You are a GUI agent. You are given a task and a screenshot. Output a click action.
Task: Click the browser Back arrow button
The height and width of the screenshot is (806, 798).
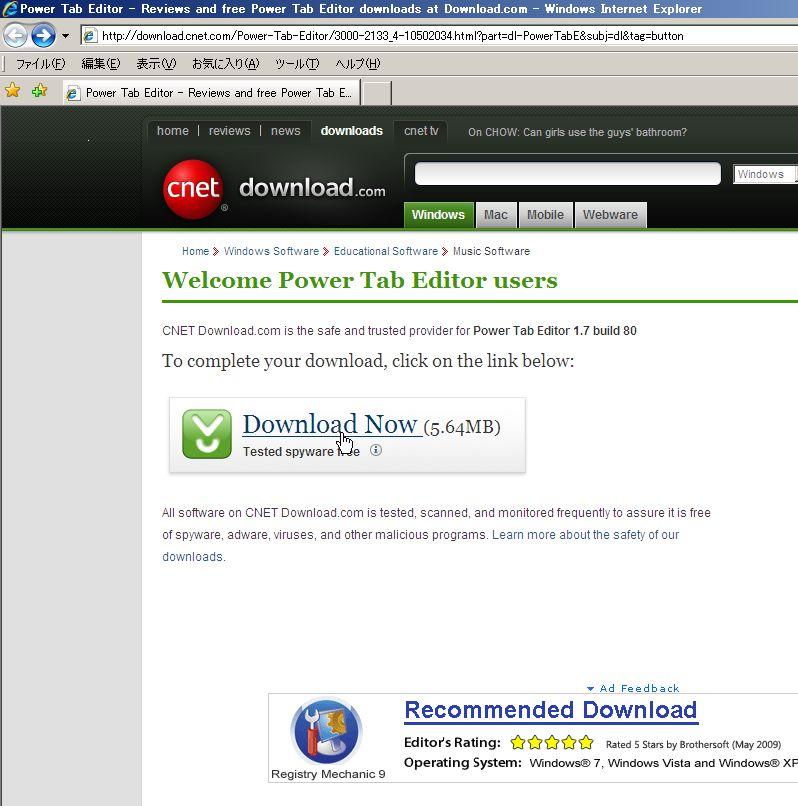(x=15, y=35)
